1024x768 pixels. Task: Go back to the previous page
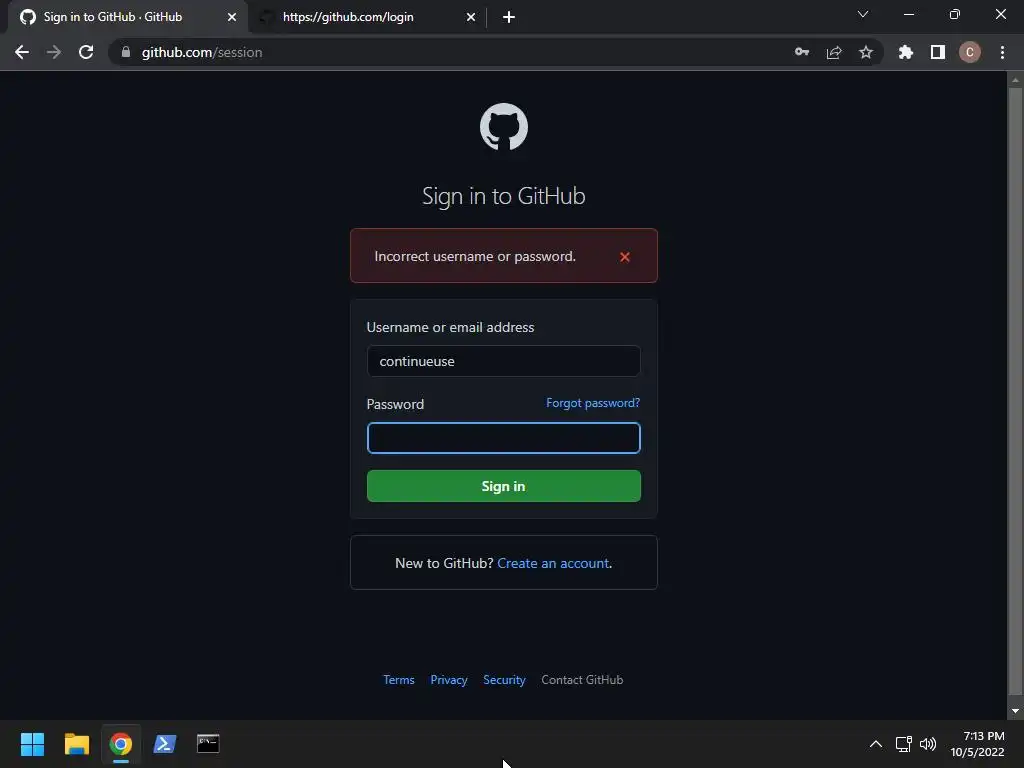coord(22,52)
